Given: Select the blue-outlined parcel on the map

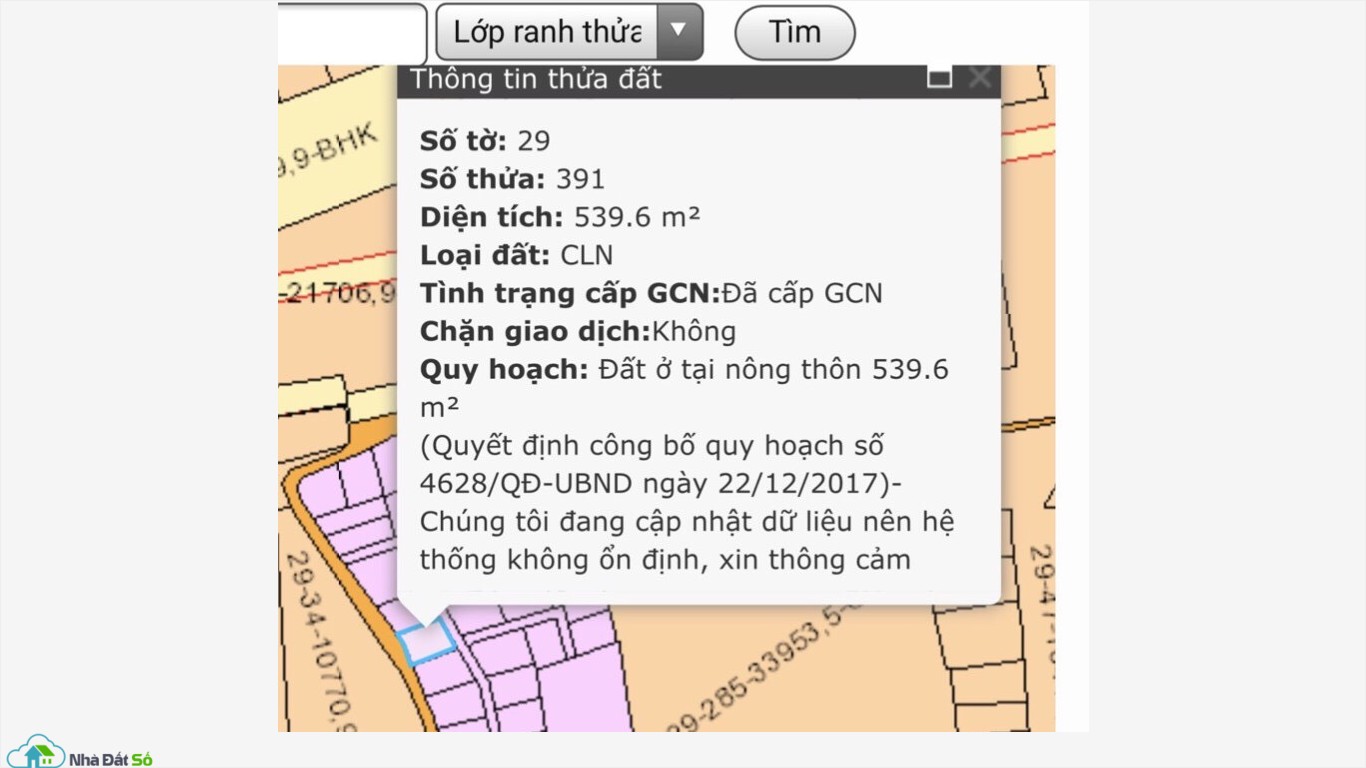Looking at the screenshot, I should (427, 641).
